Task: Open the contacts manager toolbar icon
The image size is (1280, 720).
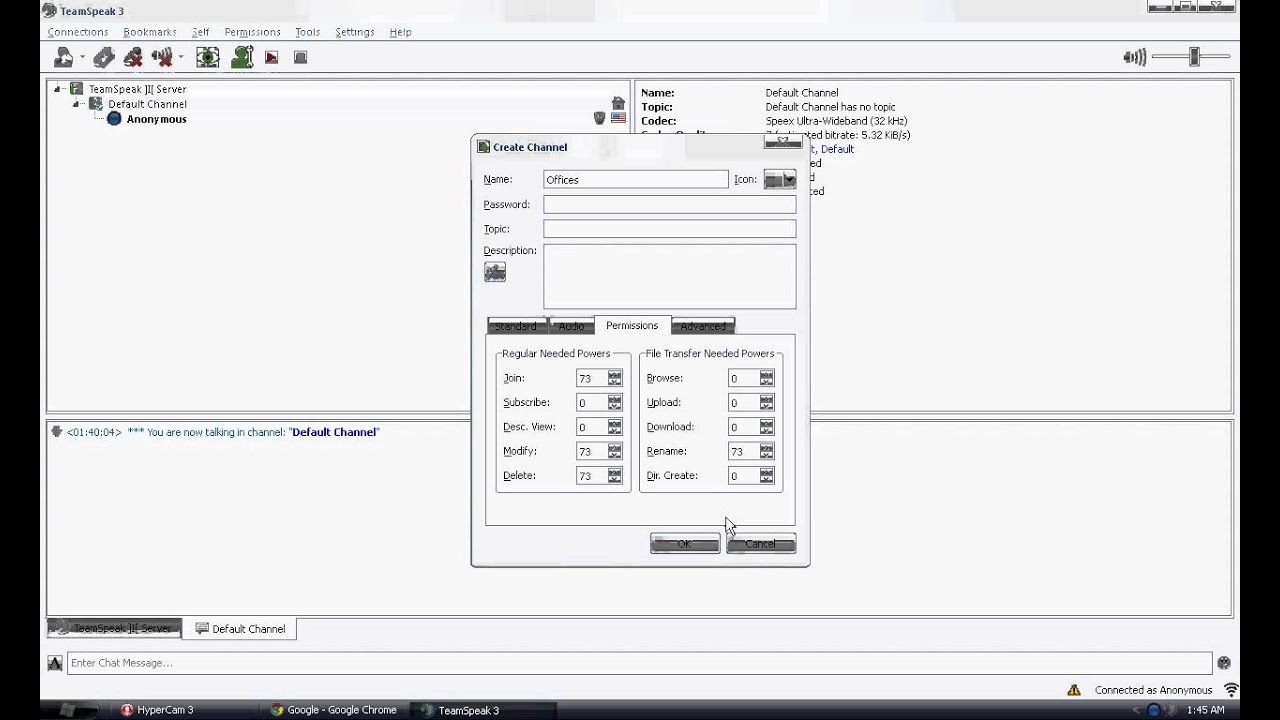Action: point(242,57)
